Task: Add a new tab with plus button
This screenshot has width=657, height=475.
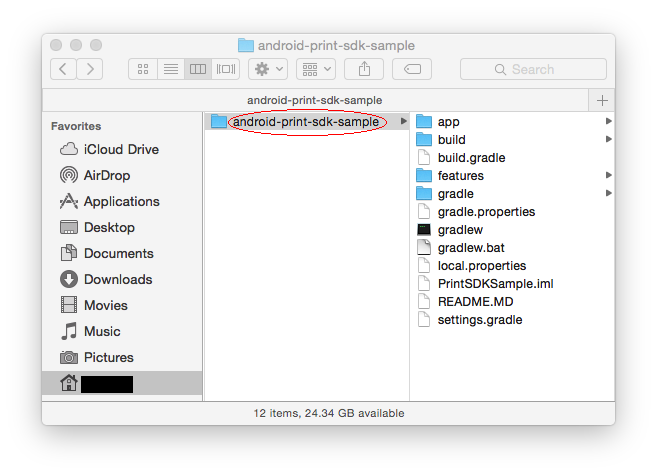Action: 602,101
